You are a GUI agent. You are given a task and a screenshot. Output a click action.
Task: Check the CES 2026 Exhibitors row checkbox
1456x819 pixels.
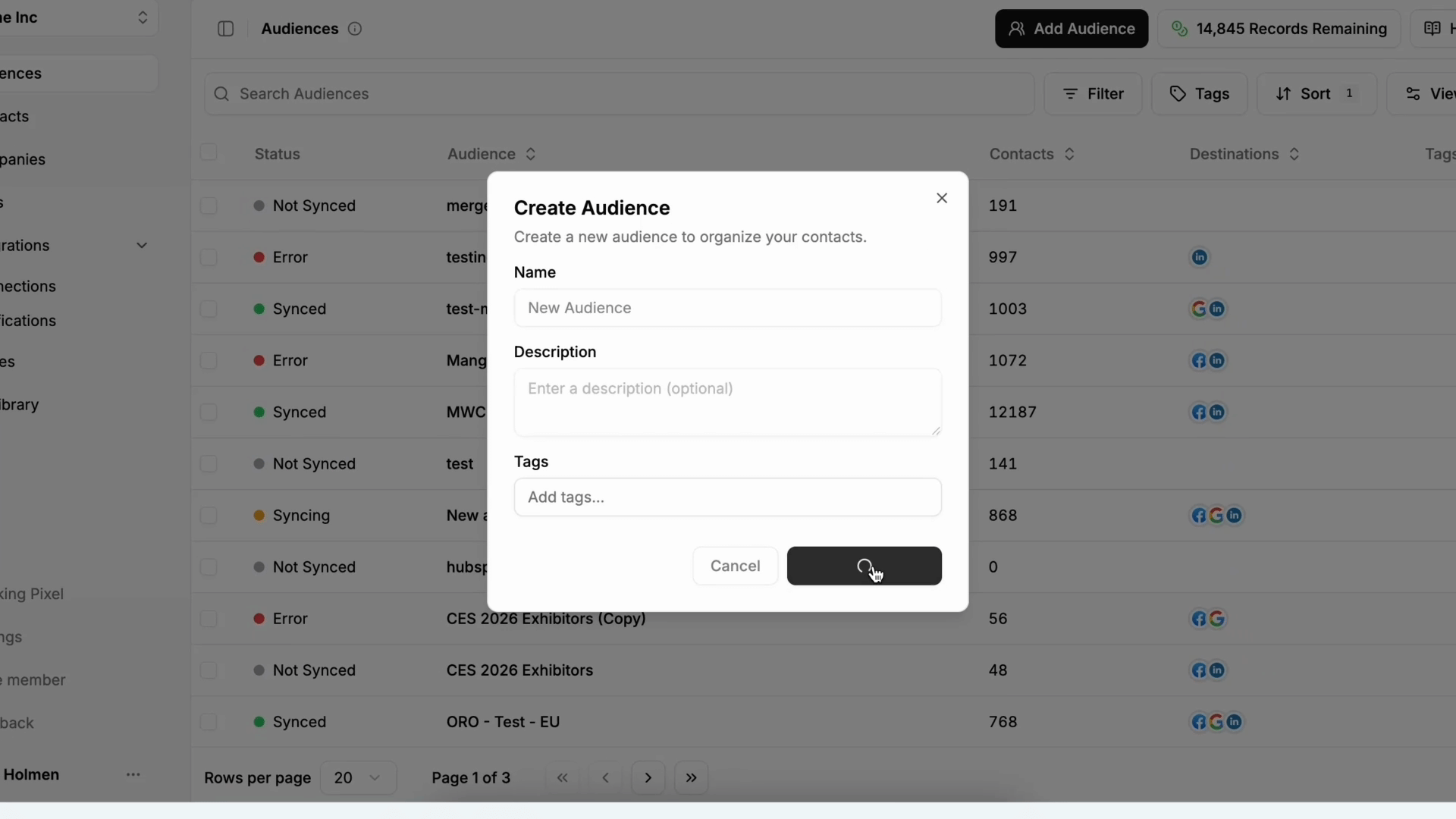(209, 670)
